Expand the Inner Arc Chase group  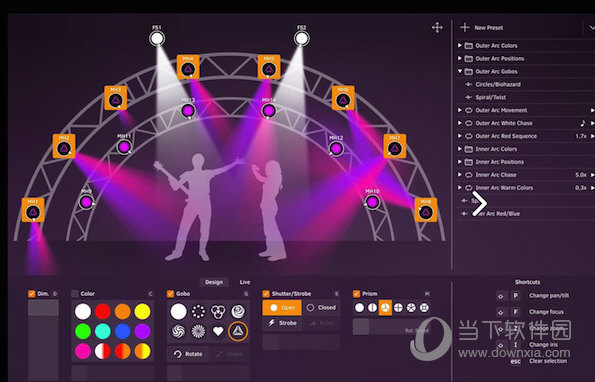click(x=460, y=174)
